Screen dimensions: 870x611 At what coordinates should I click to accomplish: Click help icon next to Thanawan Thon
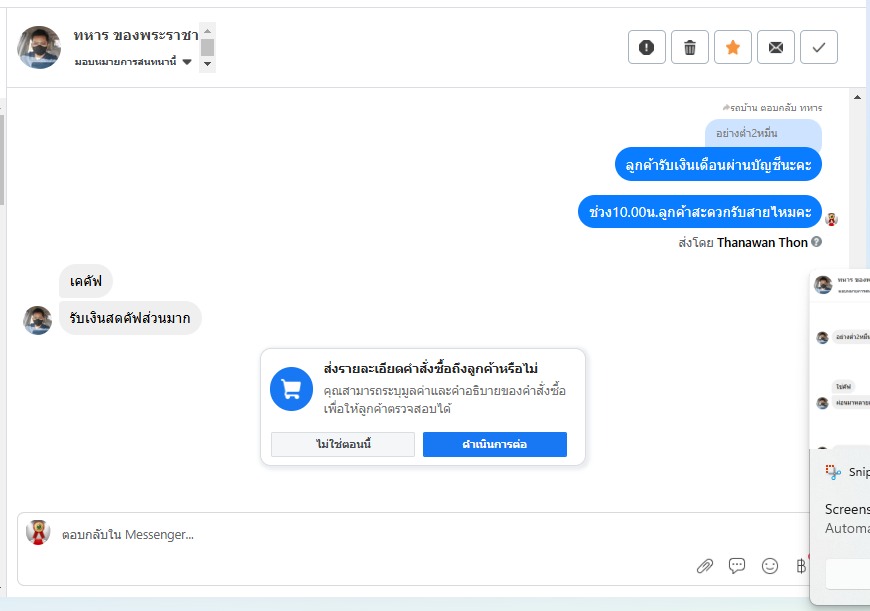[x=816, y=242]
